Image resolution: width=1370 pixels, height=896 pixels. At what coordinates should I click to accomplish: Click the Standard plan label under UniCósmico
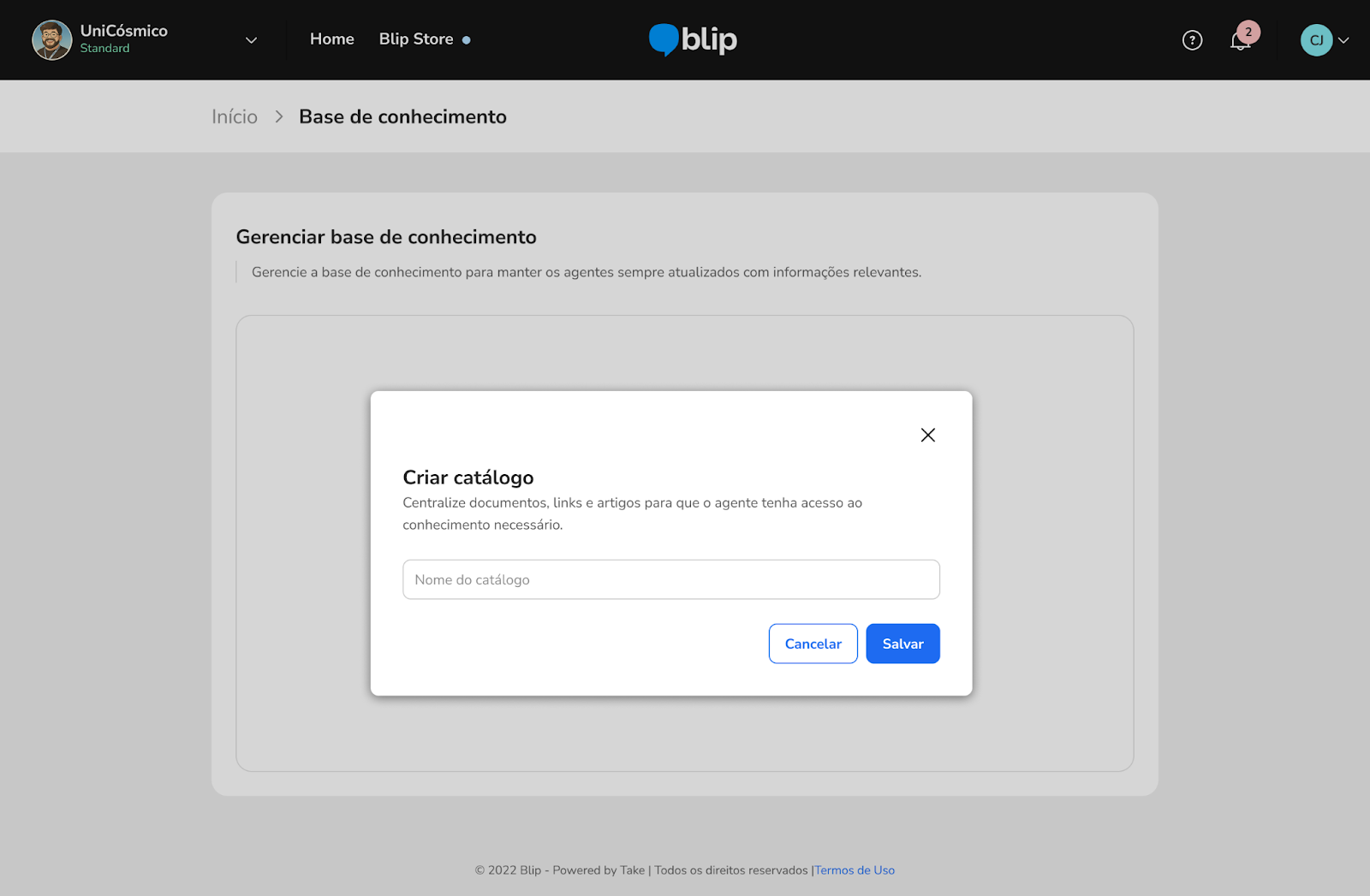pos(104,49)
